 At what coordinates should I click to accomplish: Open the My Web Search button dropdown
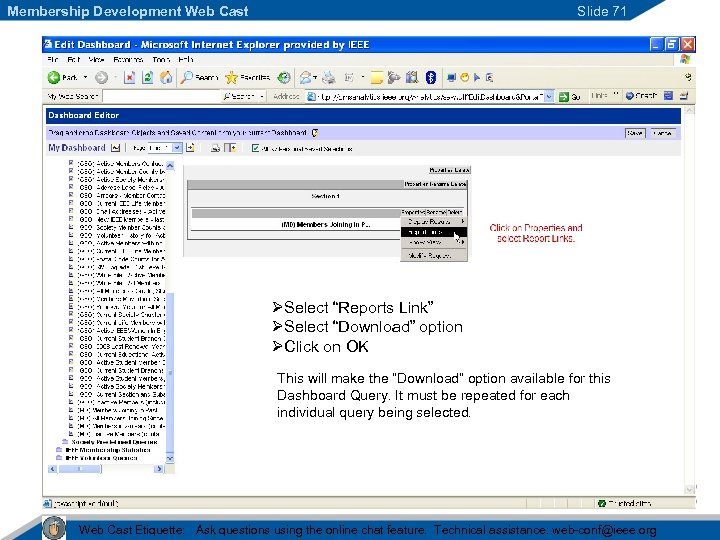click(x=262, y=96)
